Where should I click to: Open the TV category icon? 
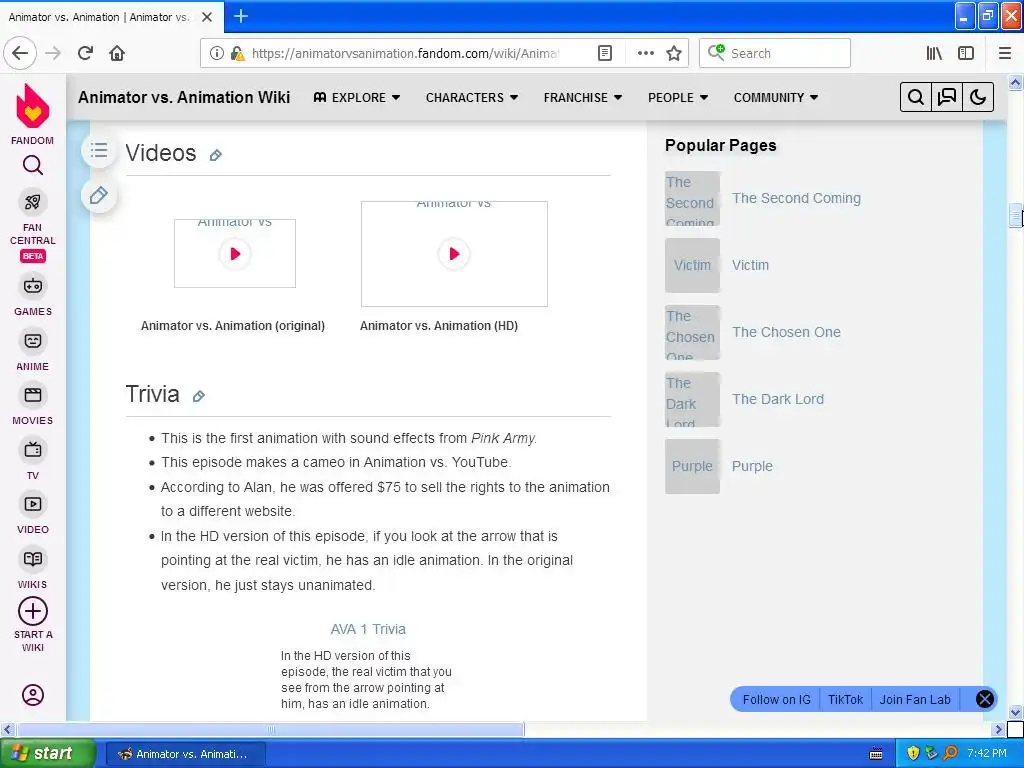click(33, 450)
